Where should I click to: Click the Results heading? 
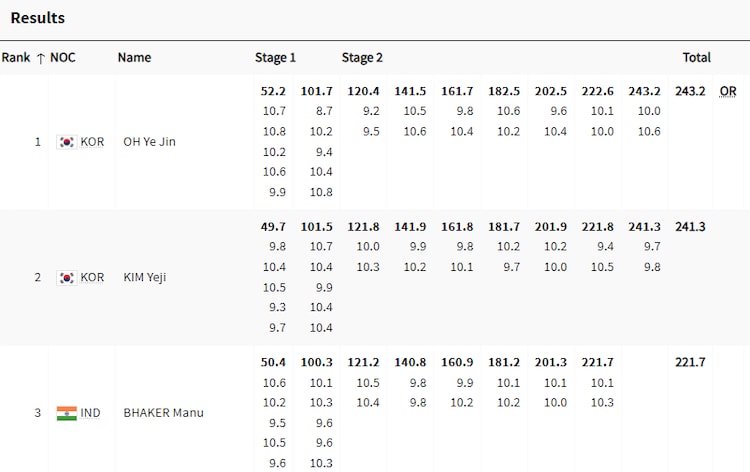click(x=38, y=18)
